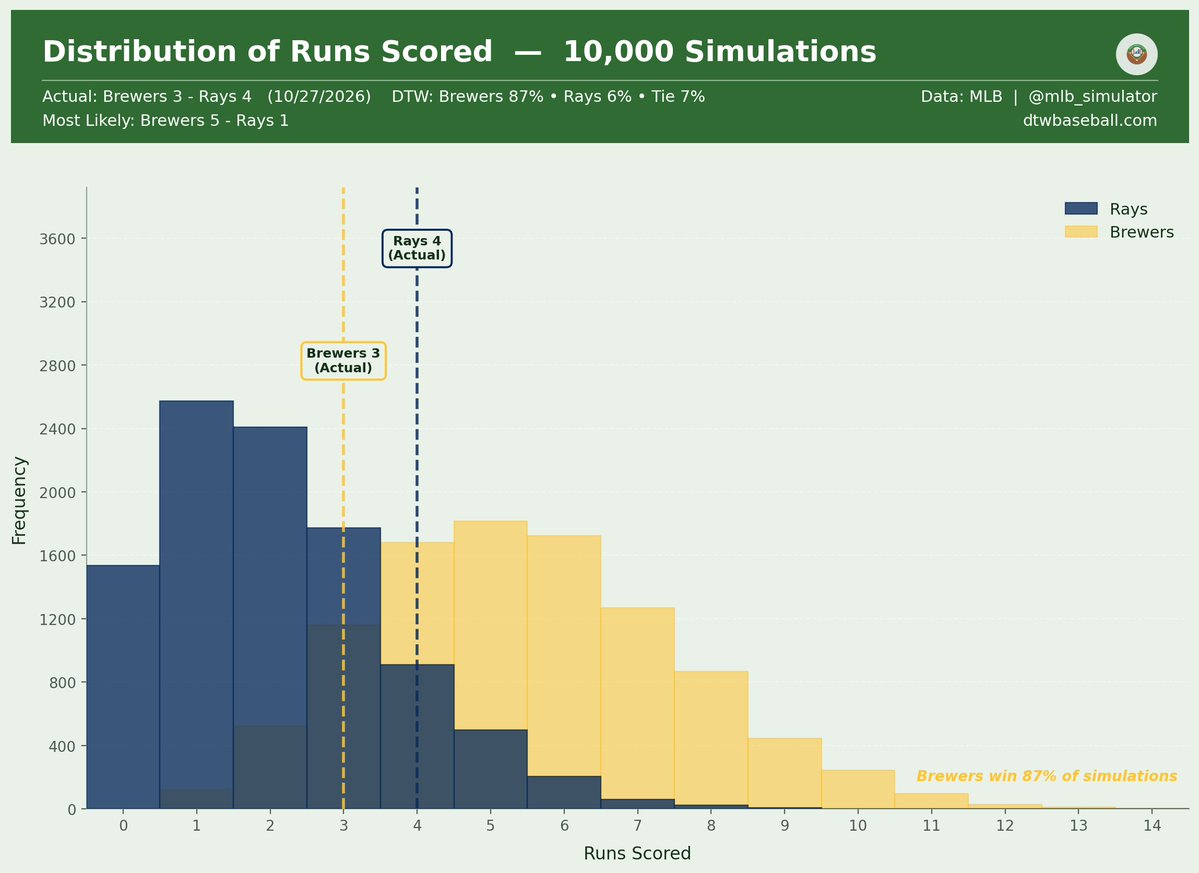
Task: Click the 'DTW: Brewers 87%' probability text
Action: point(467,96)
